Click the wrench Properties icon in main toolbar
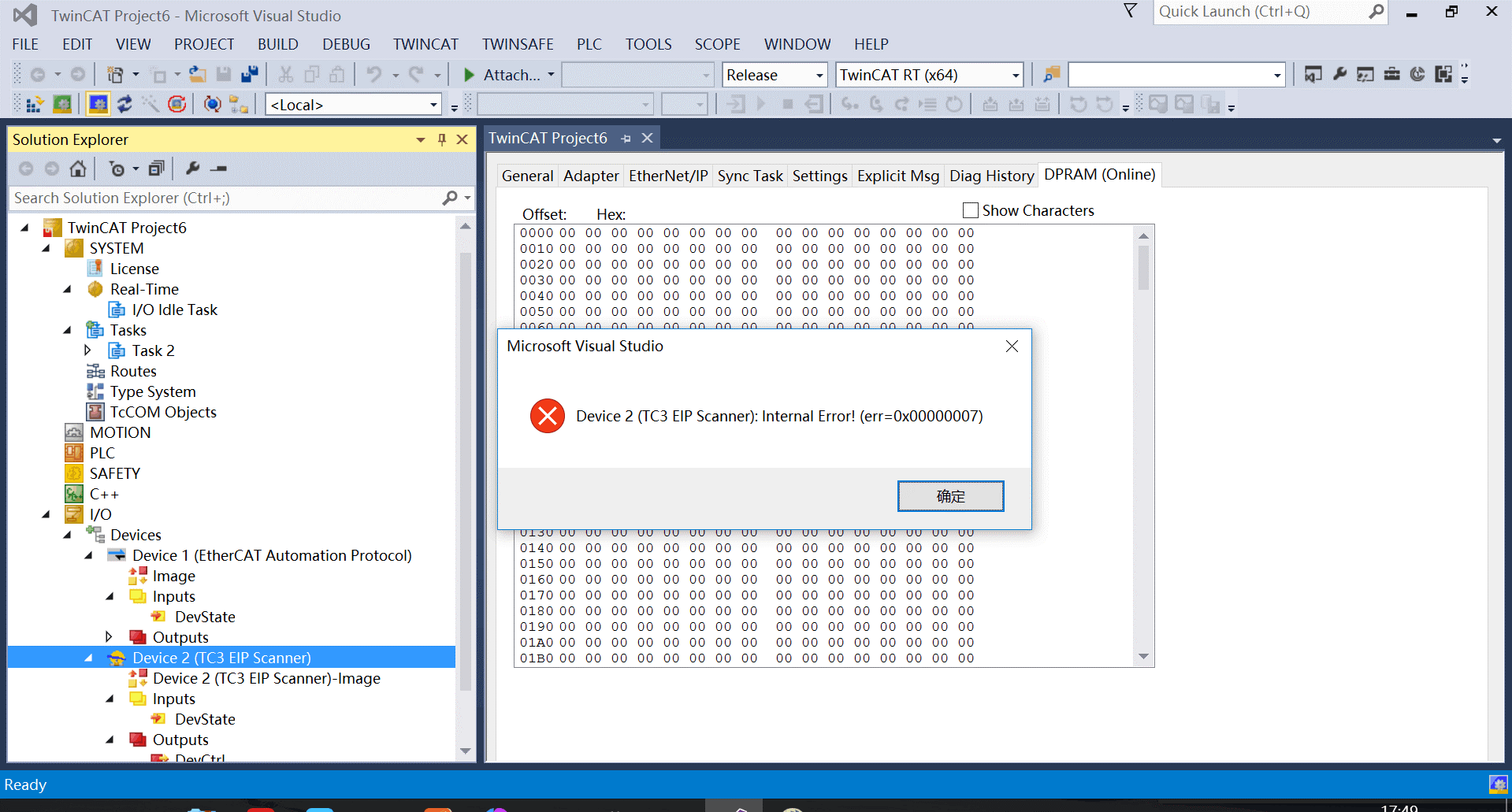The image size is (1512, 812). [x=1339, y=75]
